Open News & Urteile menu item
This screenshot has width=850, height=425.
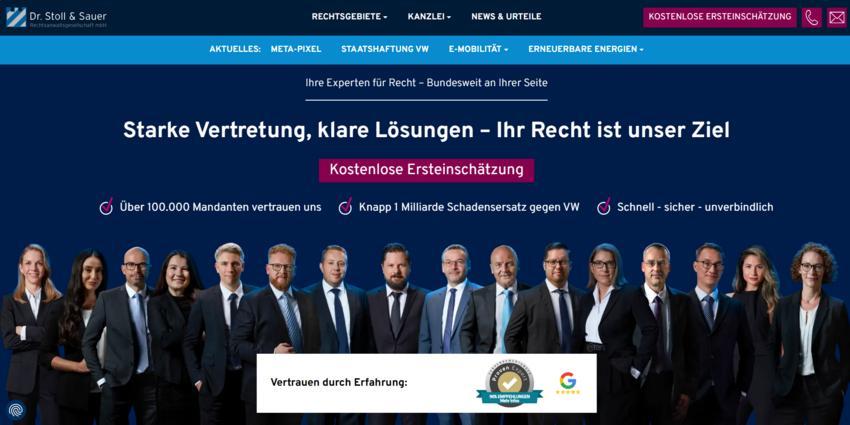pos(506,17)
